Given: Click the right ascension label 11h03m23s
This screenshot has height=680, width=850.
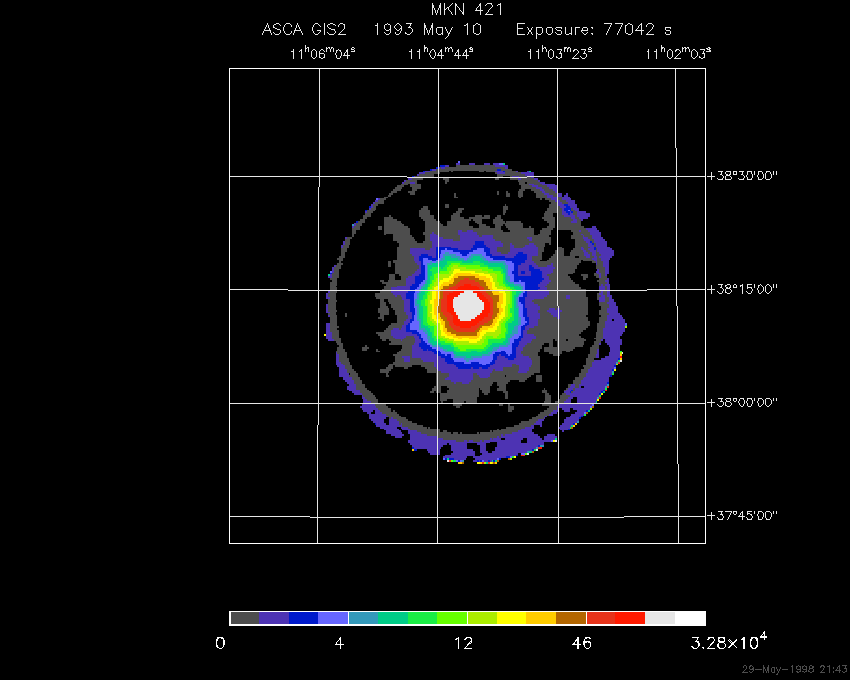Looking at the screenshot, I should tap(559, 53).
